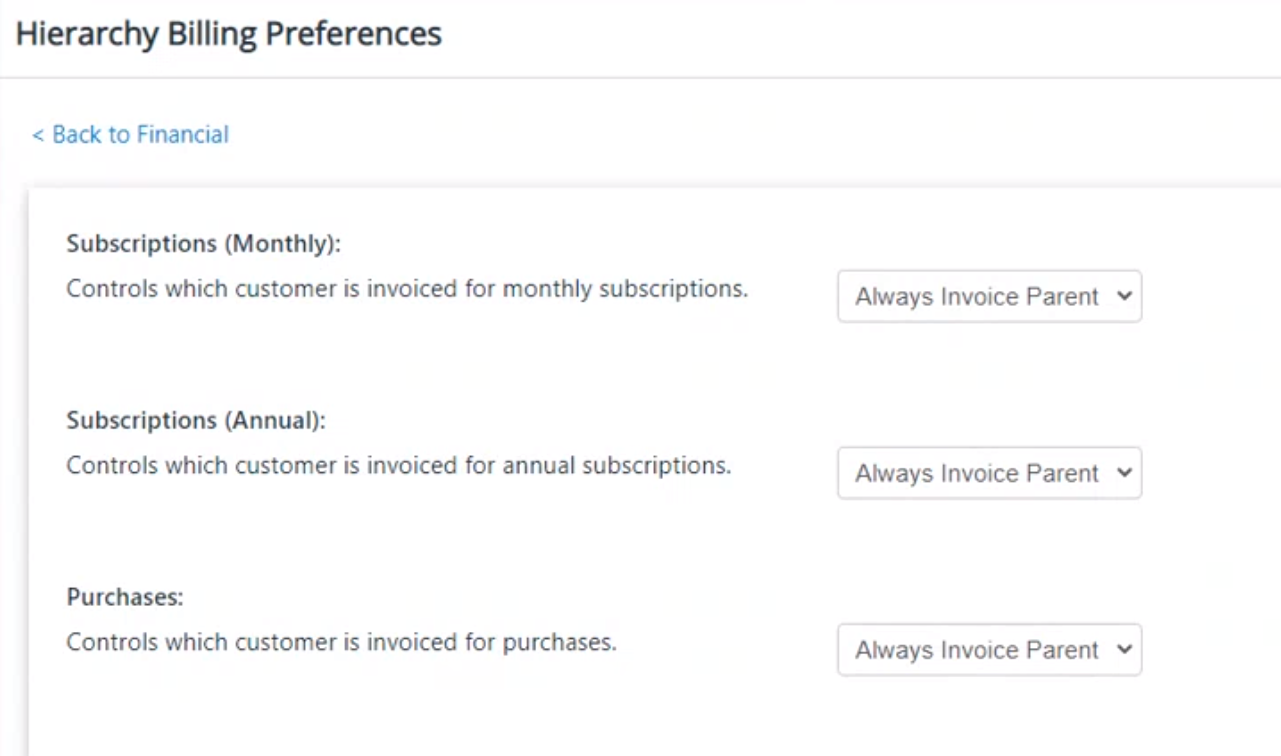Click the Back to Financial link
Screen dimensions: 1281x756
[130, 134]
